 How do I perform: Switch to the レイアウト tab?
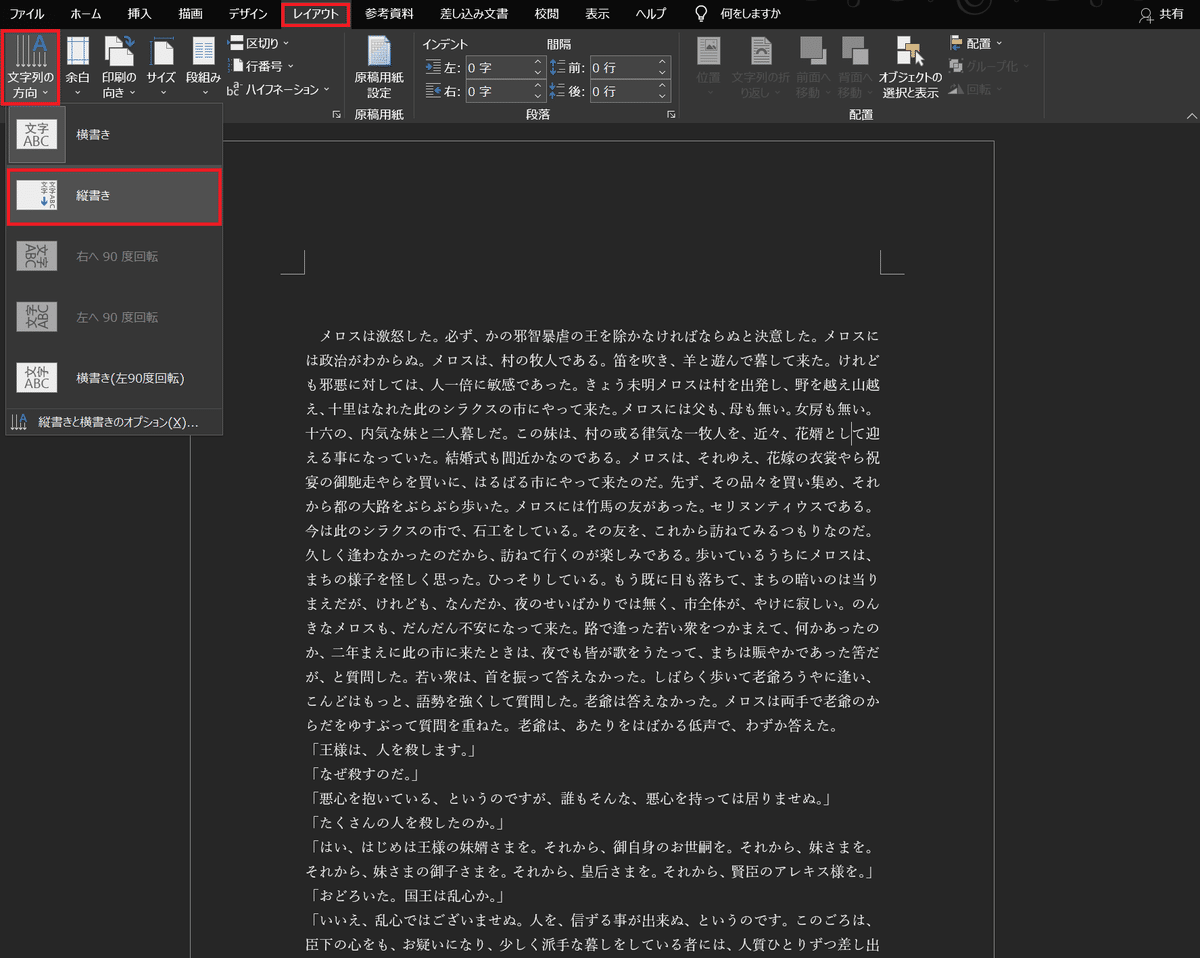[316, 14]
